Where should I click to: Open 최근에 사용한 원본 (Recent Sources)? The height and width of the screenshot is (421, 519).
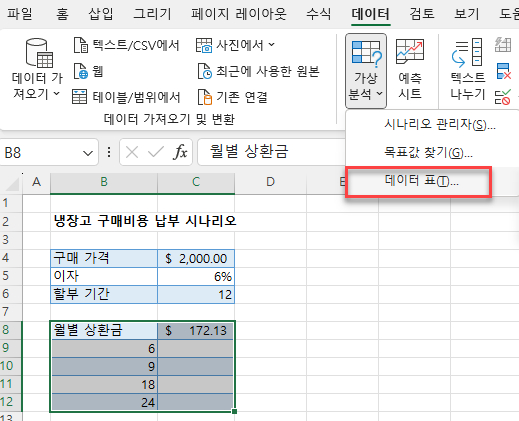tap(258, 71)
